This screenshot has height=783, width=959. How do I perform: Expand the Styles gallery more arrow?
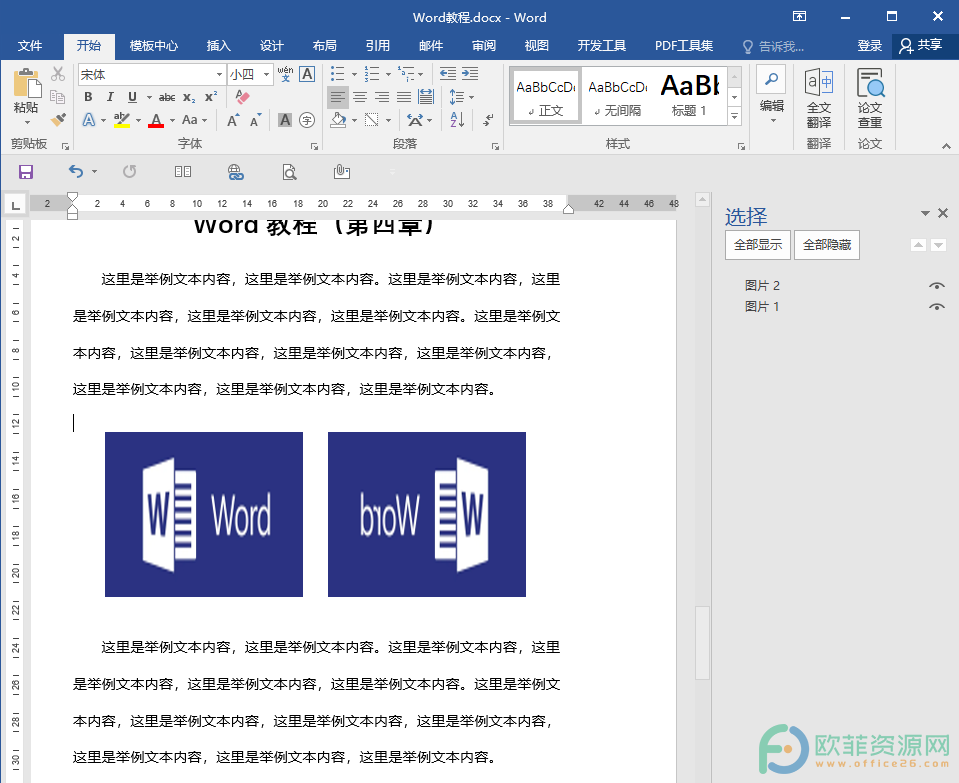click(735, 116)
